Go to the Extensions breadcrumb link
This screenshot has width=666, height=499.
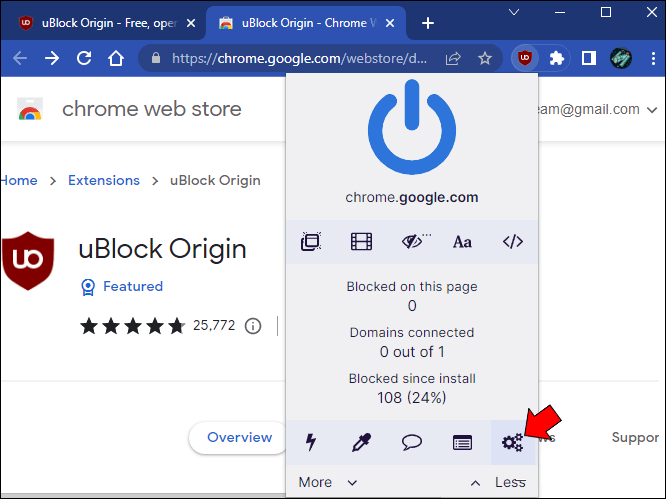pos(104,180)
